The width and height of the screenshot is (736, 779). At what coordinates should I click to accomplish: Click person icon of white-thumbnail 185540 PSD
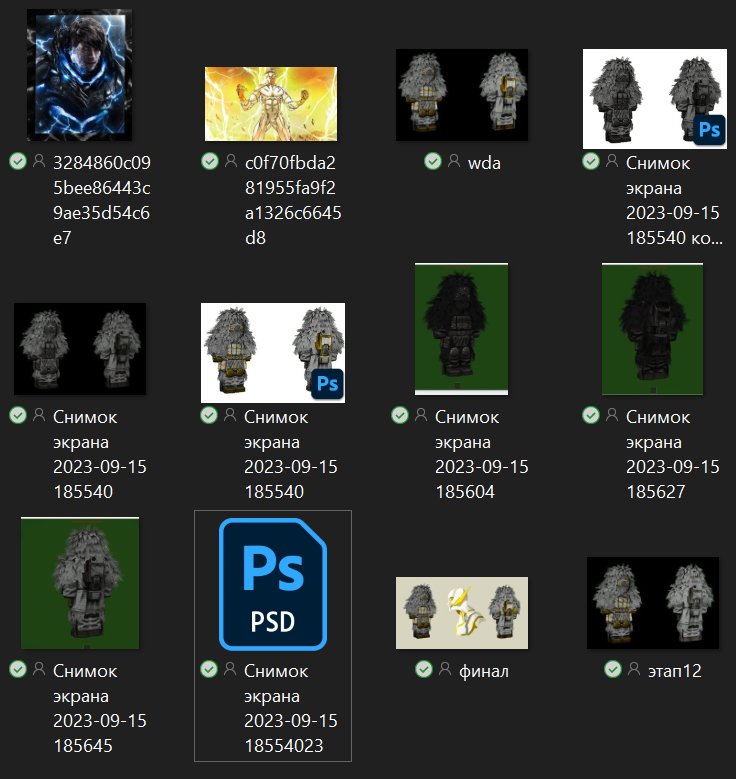(x=230, y=415)
